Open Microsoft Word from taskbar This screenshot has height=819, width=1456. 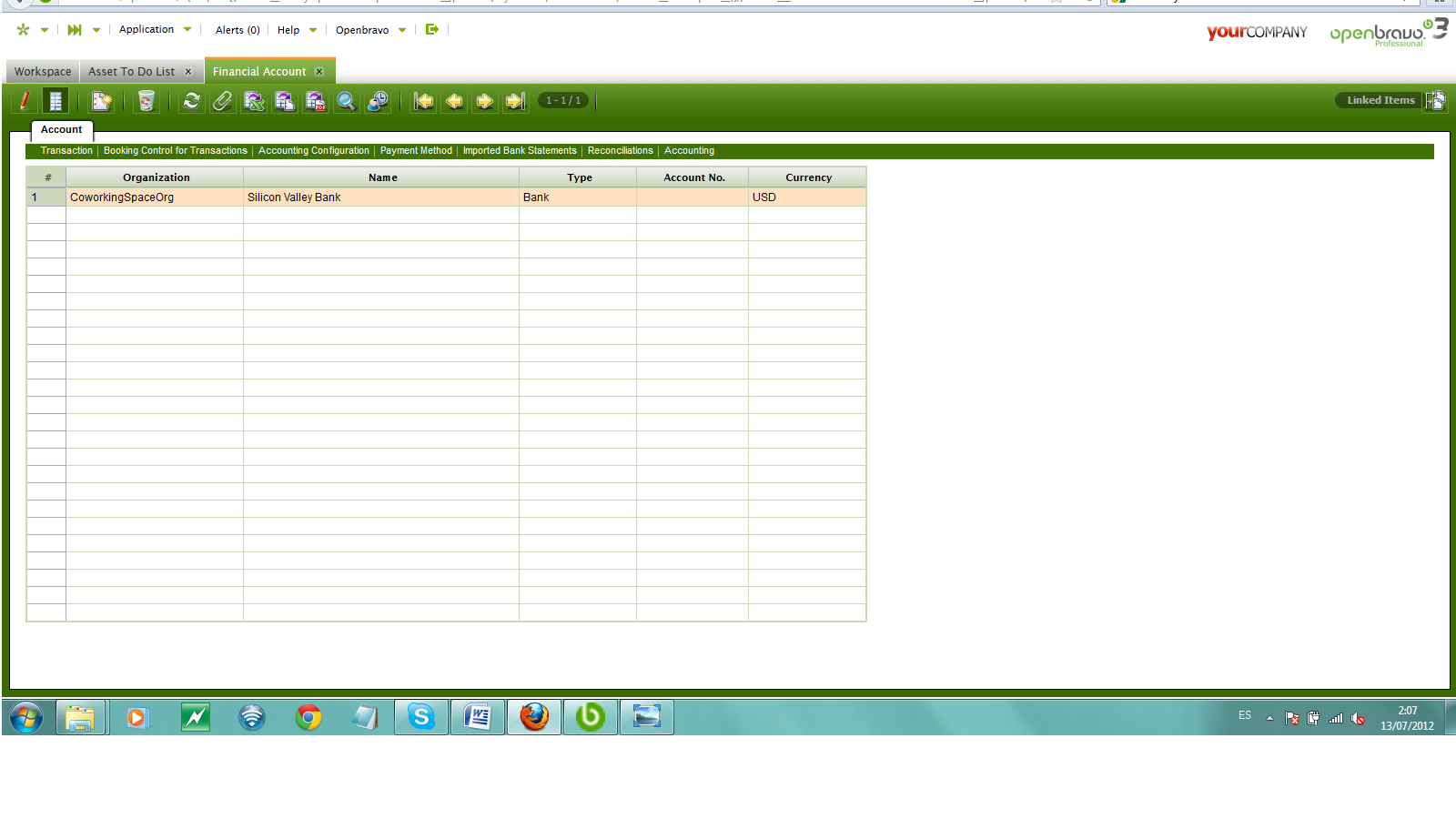pos(478,717)
